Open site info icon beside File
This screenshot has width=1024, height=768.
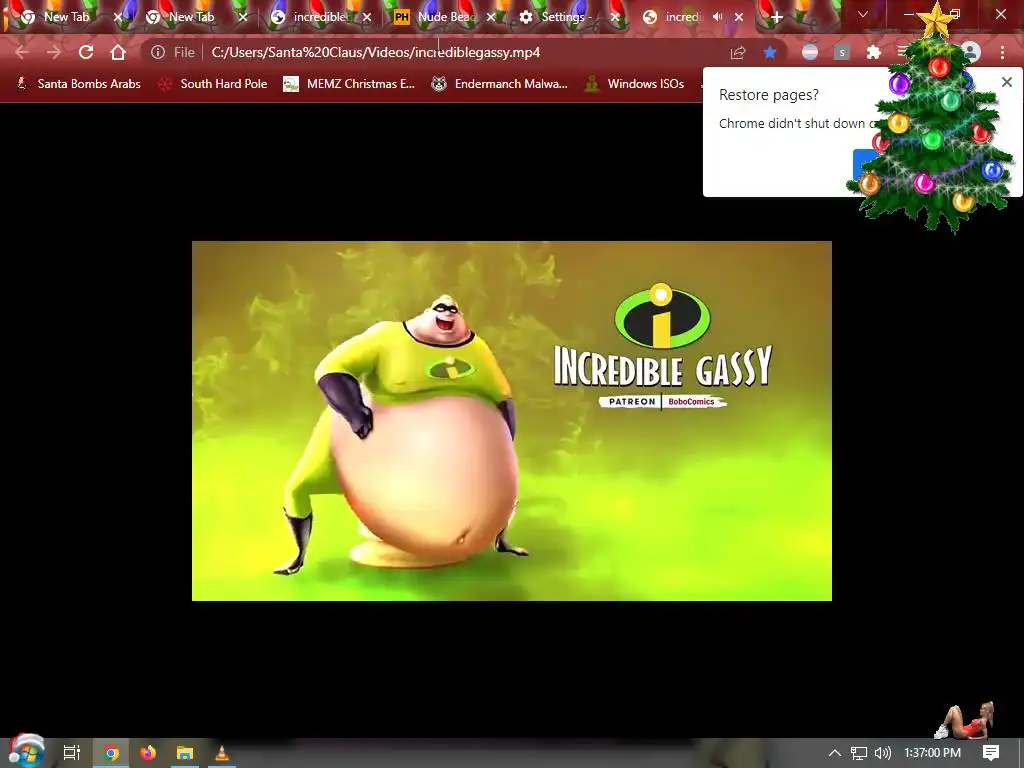(x=157, y=52)
